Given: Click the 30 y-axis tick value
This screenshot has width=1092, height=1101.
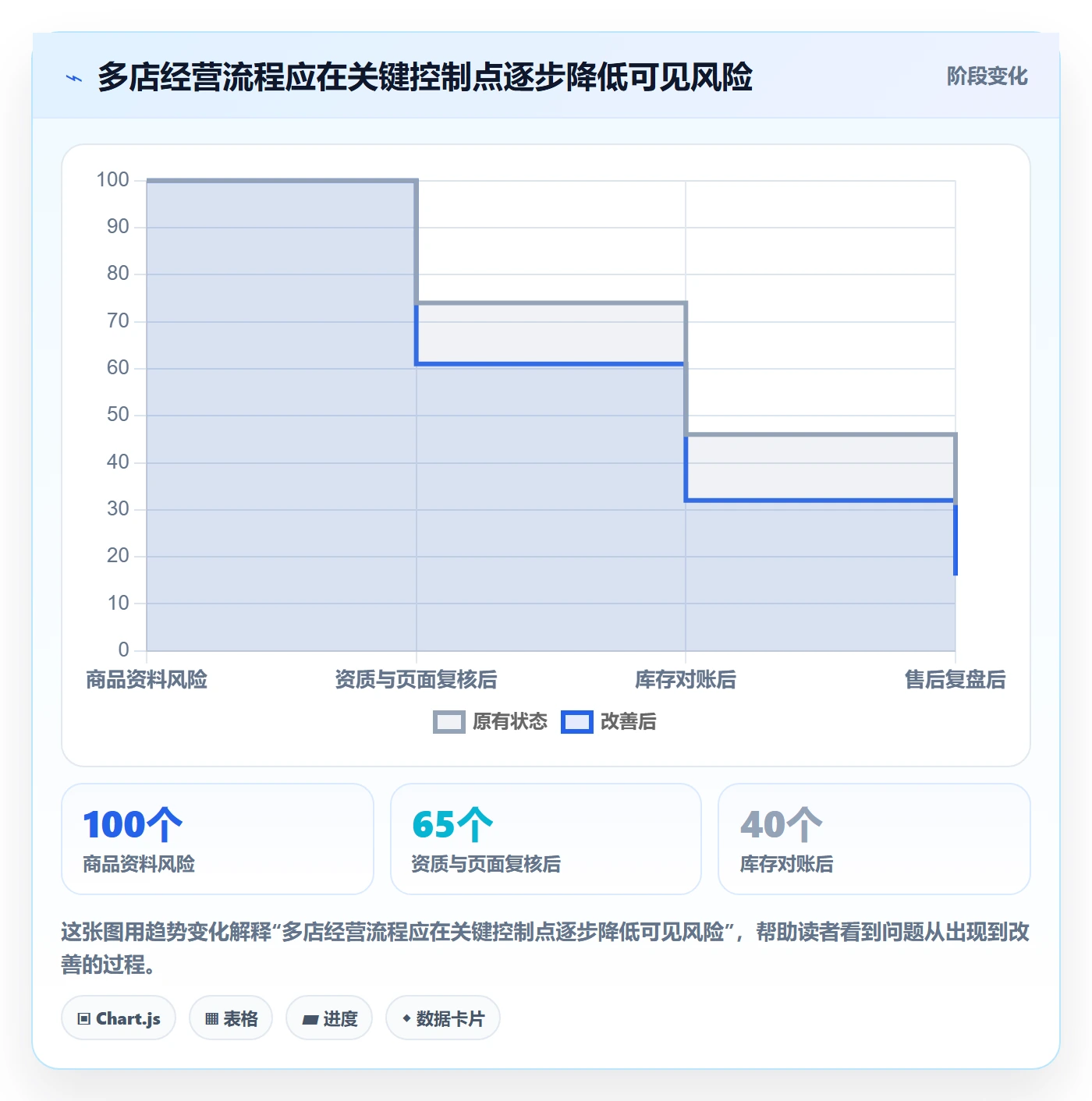Looking at the screenshot, I should coord(118,509).
